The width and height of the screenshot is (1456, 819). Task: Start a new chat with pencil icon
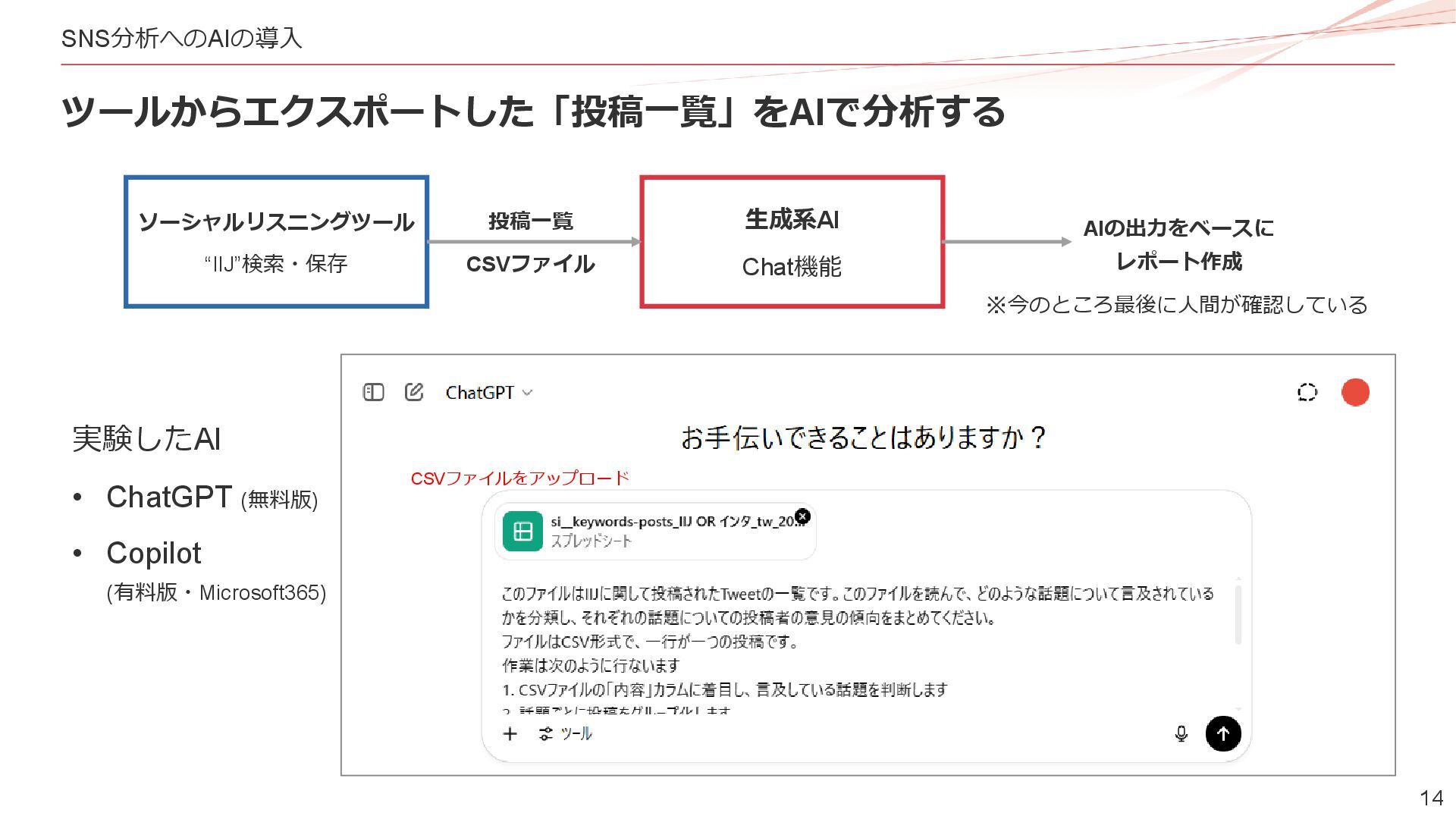[414, 392]
